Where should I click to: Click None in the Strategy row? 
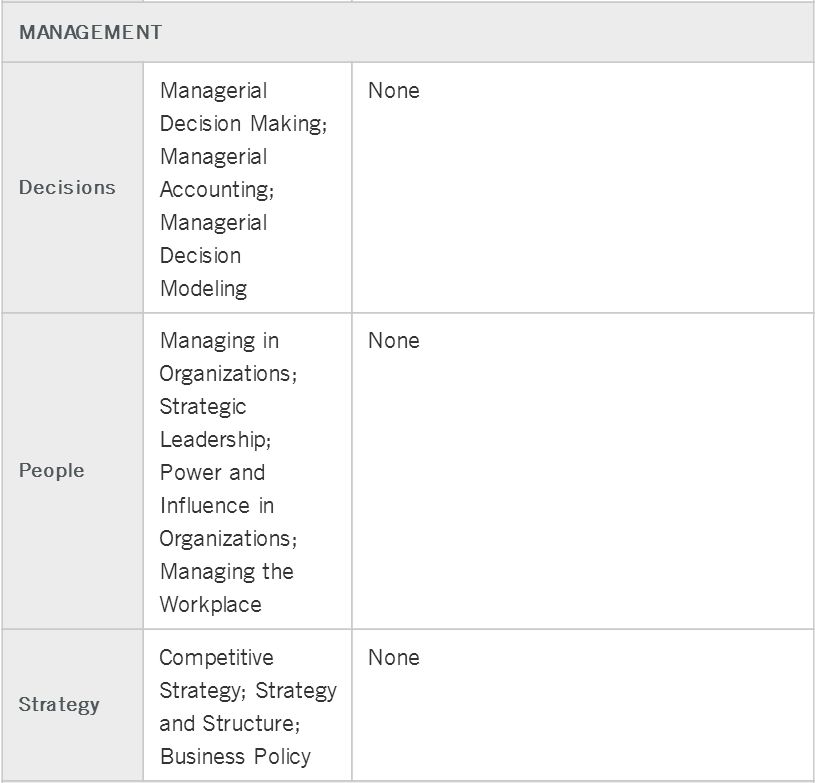[393, 657]
